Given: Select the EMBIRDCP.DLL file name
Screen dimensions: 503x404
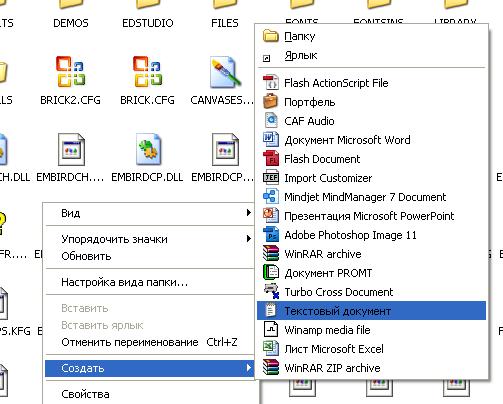Looking at the screenshot, I should [x=147, y=177].
